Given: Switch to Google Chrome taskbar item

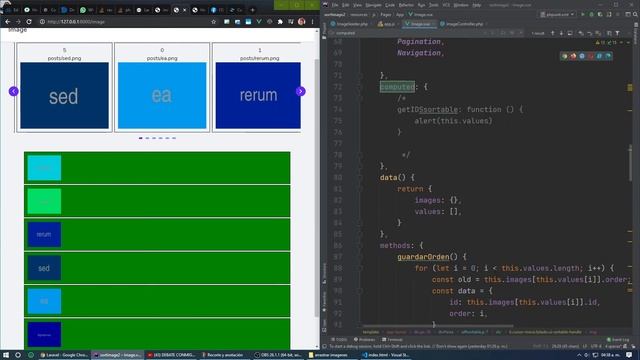Looking at the screenshot, I should pos(64,355).
